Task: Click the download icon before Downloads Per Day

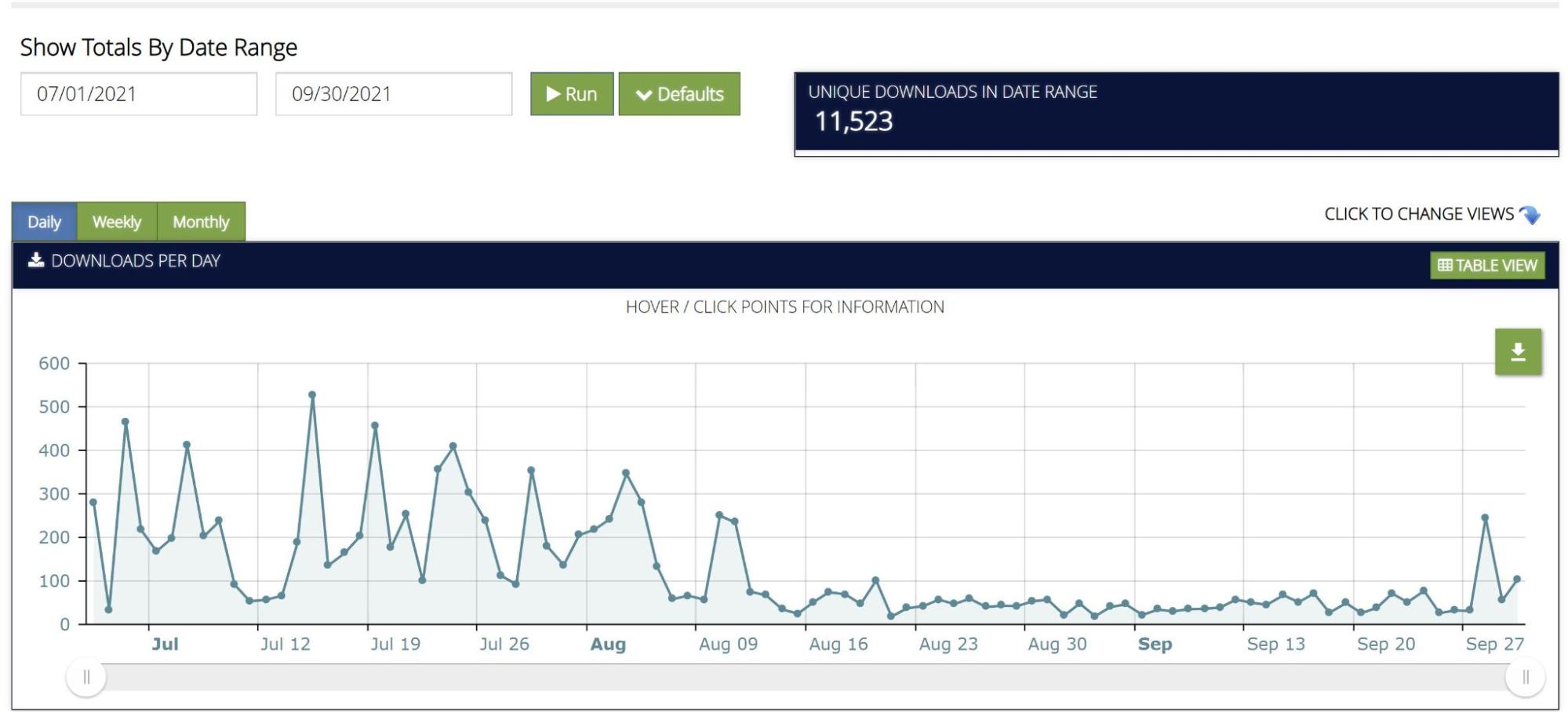Action: (36, 260)
